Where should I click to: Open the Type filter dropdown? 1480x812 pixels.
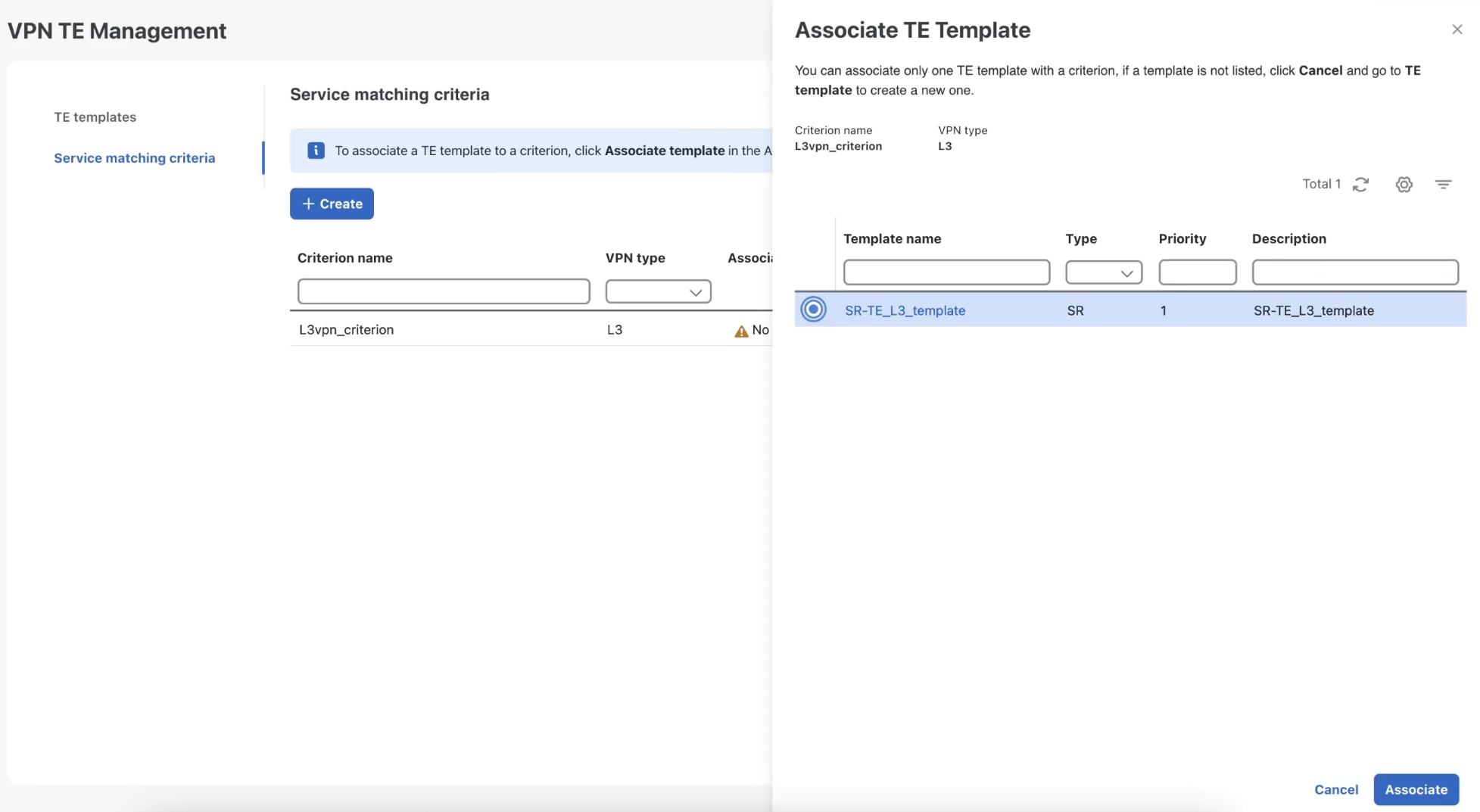pyautogui.click(x=1104, y=272)
